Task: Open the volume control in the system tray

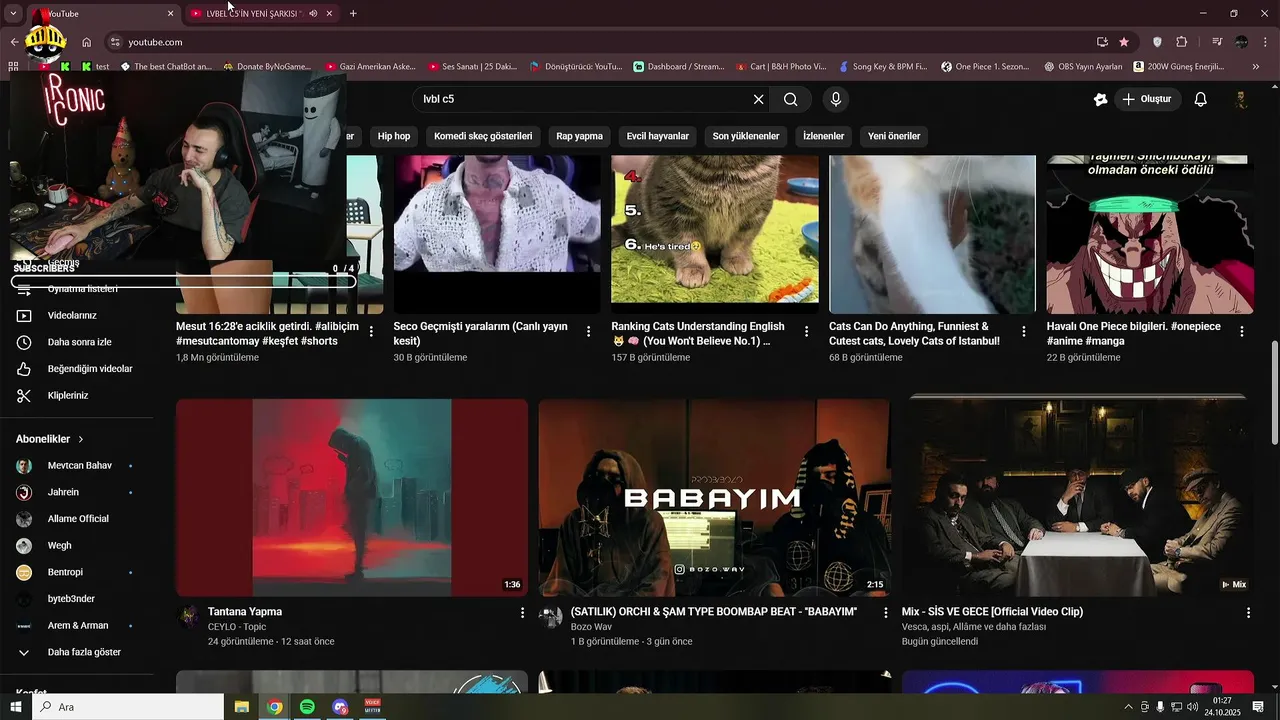Action: [1192, 707]
